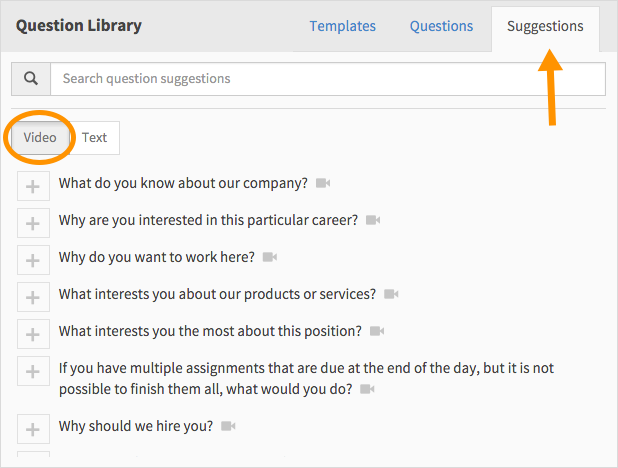Click the magnifying glass search icon
This screenshot has height=468, width=618.
point(31,78)
